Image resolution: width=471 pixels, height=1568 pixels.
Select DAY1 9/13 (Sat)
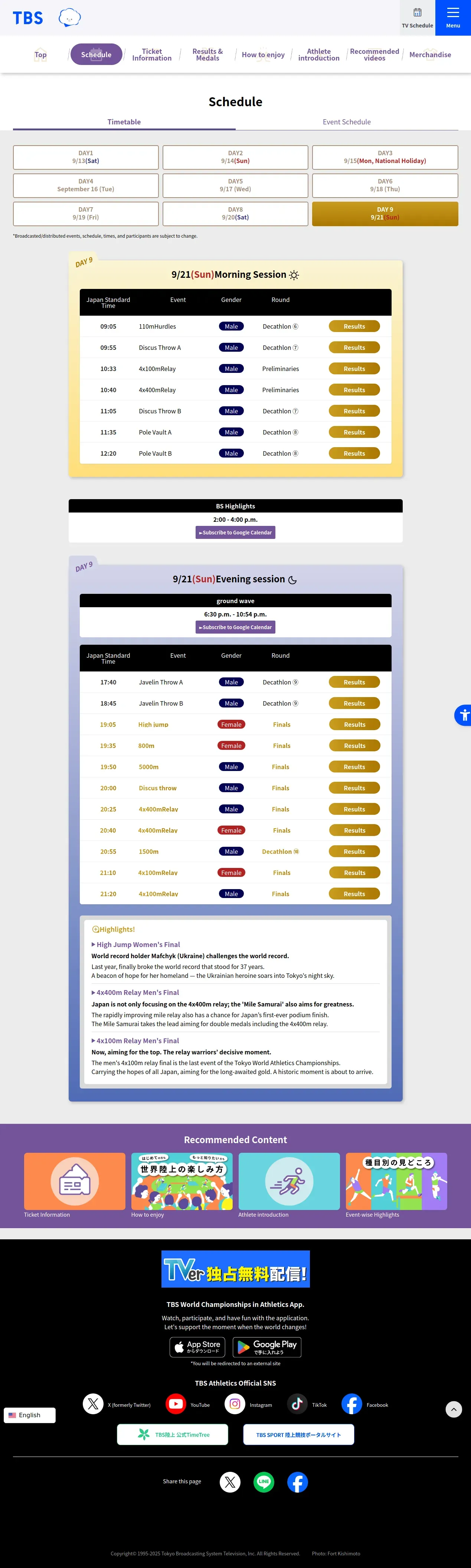coord(86,157)
